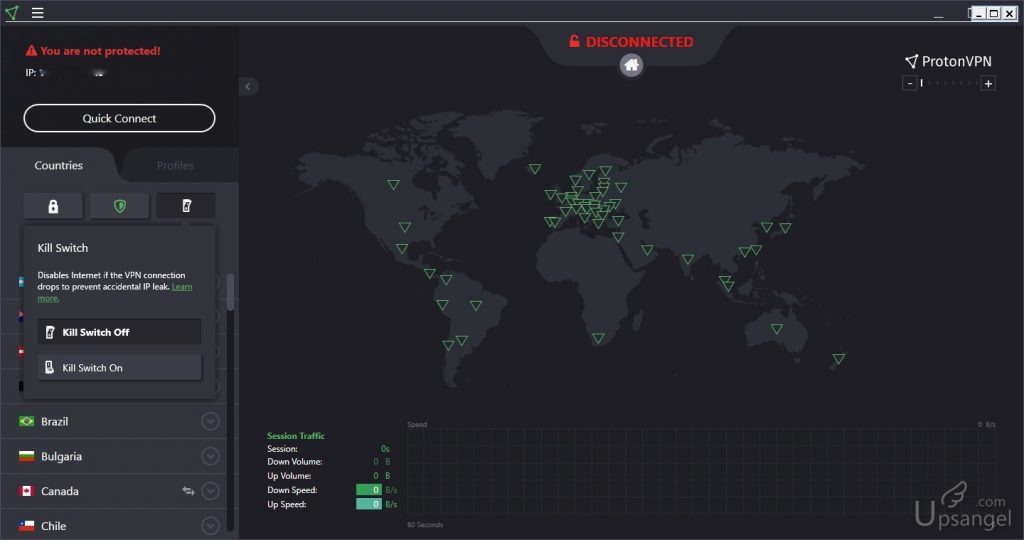Click the Canada P2P arrows icon
This screenshot has width=1024, height=540.
pyautogui.click(x=188, y=490)
